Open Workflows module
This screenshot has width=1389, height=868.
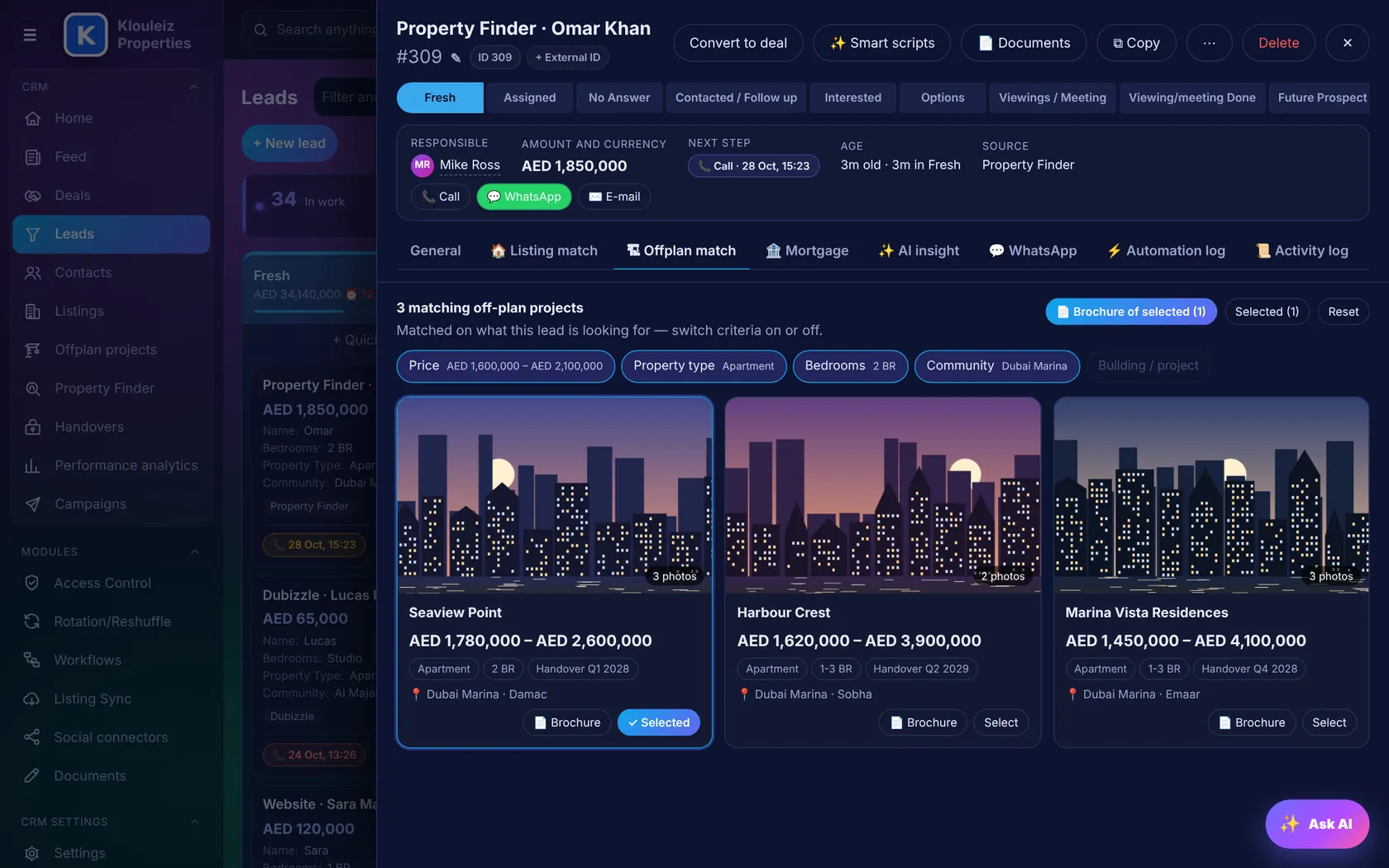(111, 661)
